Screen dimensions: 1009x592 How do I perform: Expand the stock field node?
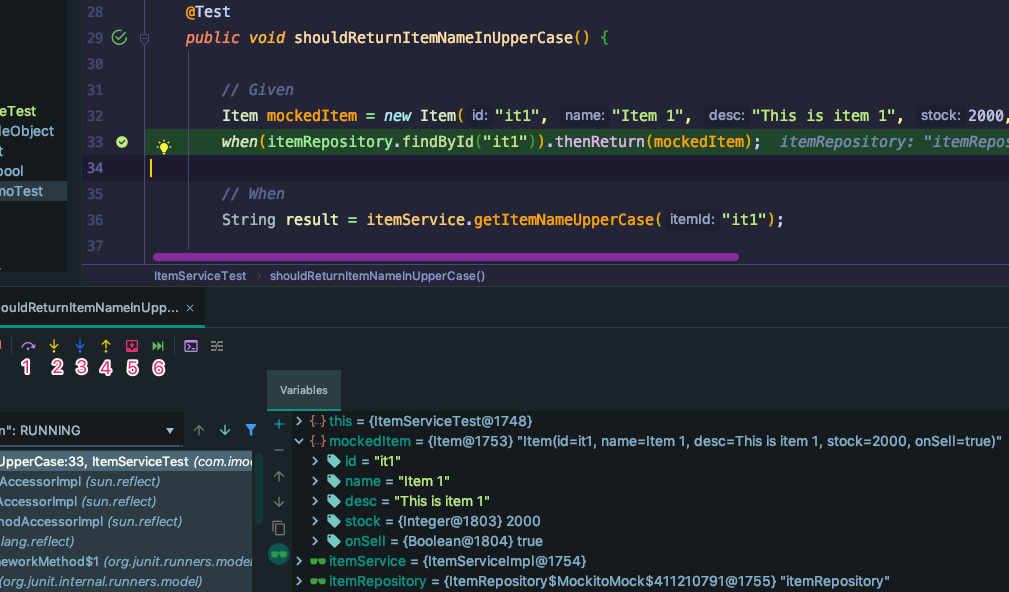coord(315,521)
